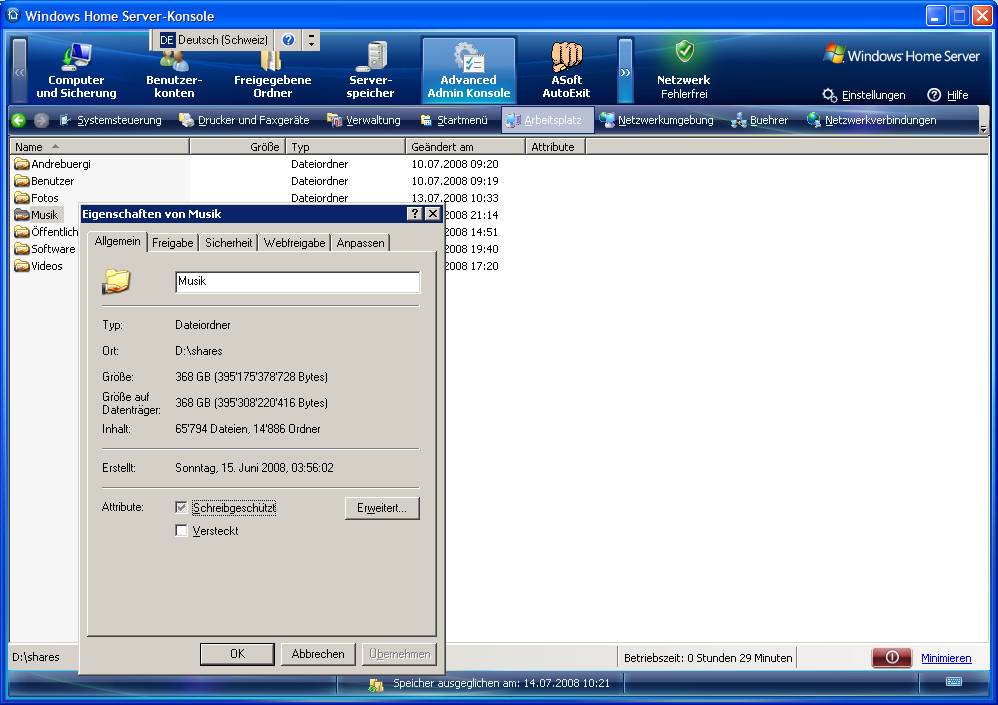This screenshot has width=998, height=705.
Task: Click the Musik folder name field
Action: coord(297,282)
